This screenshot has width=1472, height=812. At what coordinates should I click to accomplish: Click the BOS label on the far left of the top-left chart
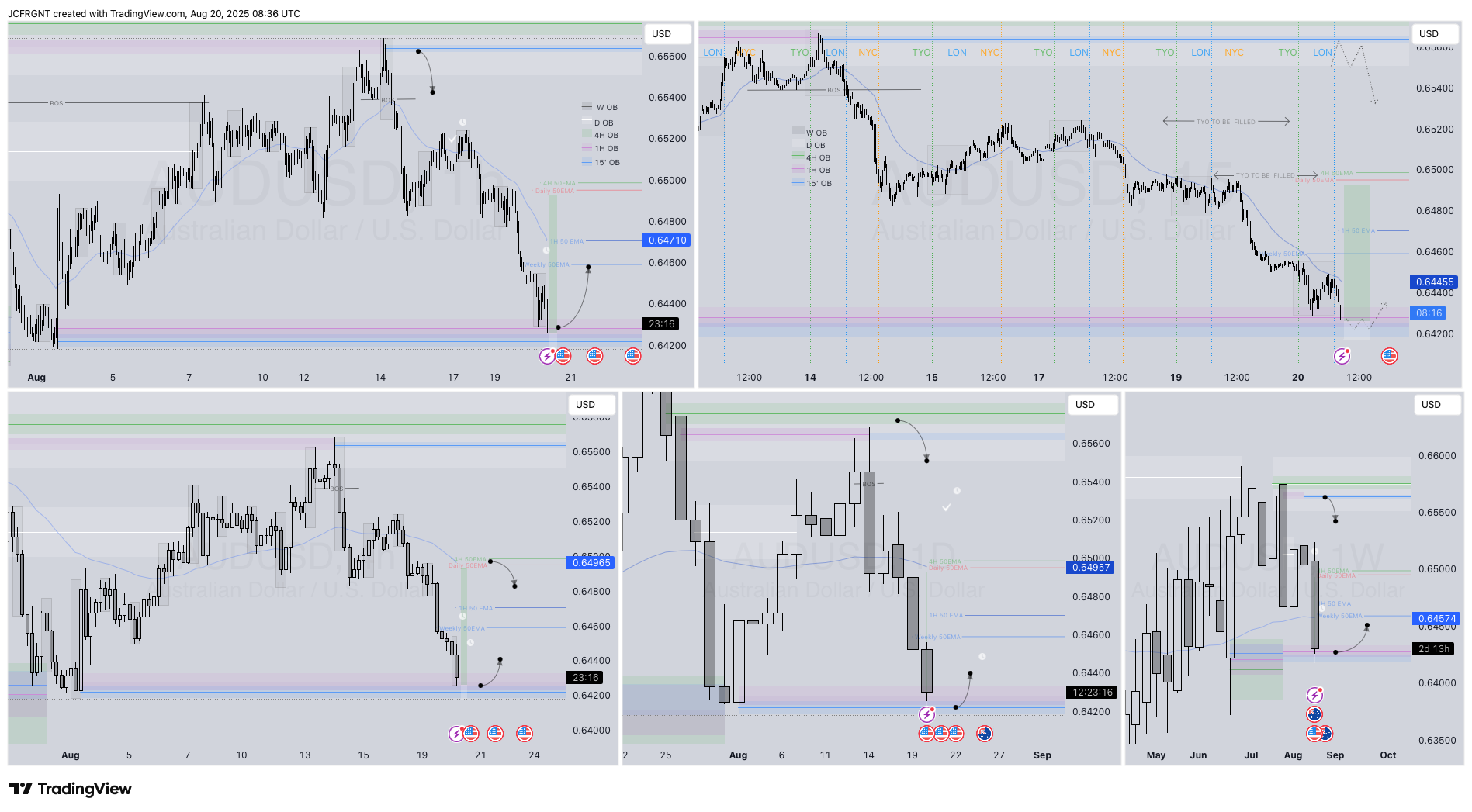(57, 103)
